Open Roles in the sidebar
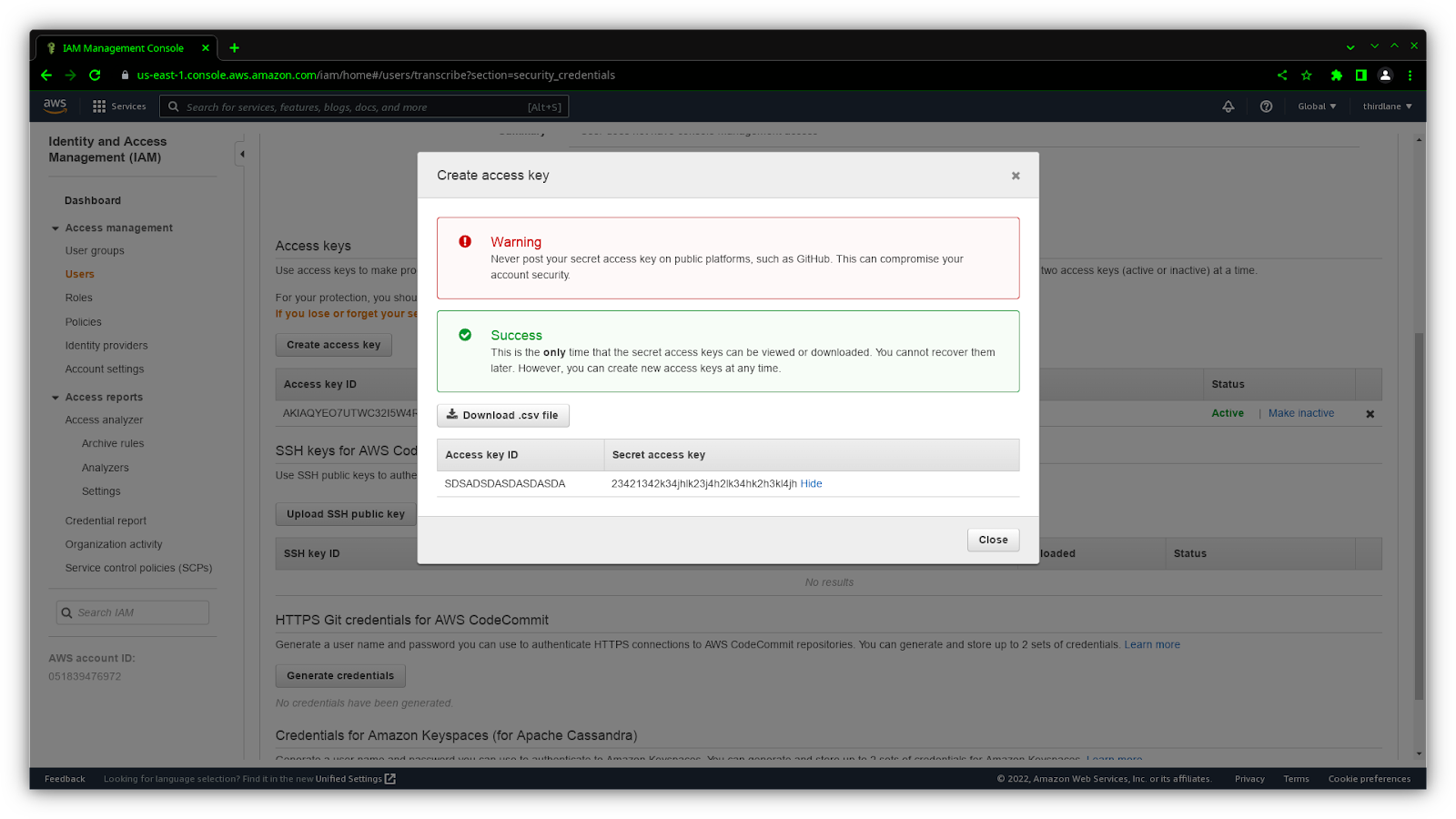 [78, 298]
